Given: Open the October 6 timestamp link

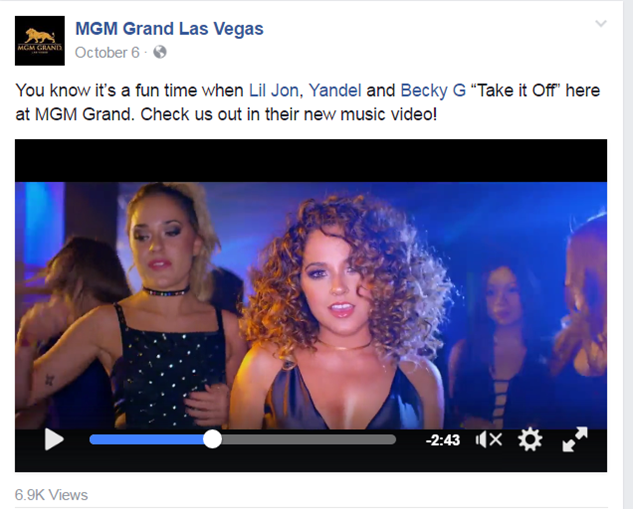Looking at the screenshot, I should [x=107, y=52].
